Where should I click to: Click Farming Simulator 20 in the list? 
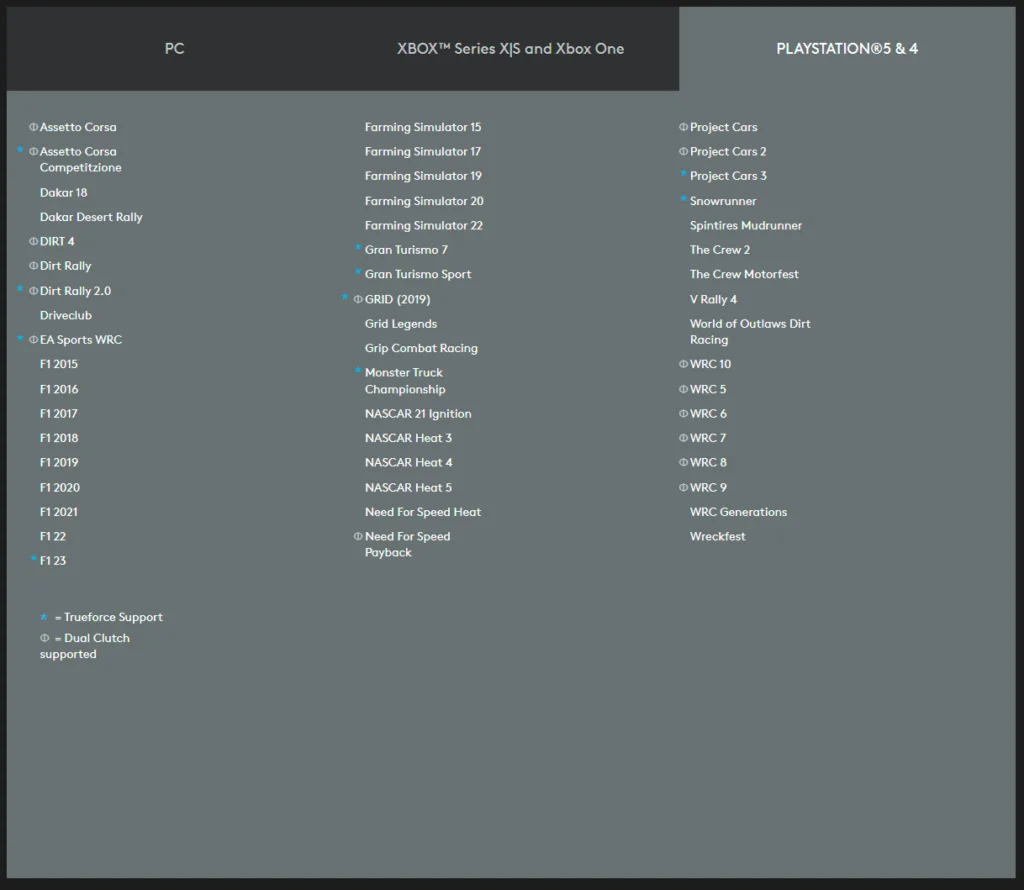(x=424, y=201)
